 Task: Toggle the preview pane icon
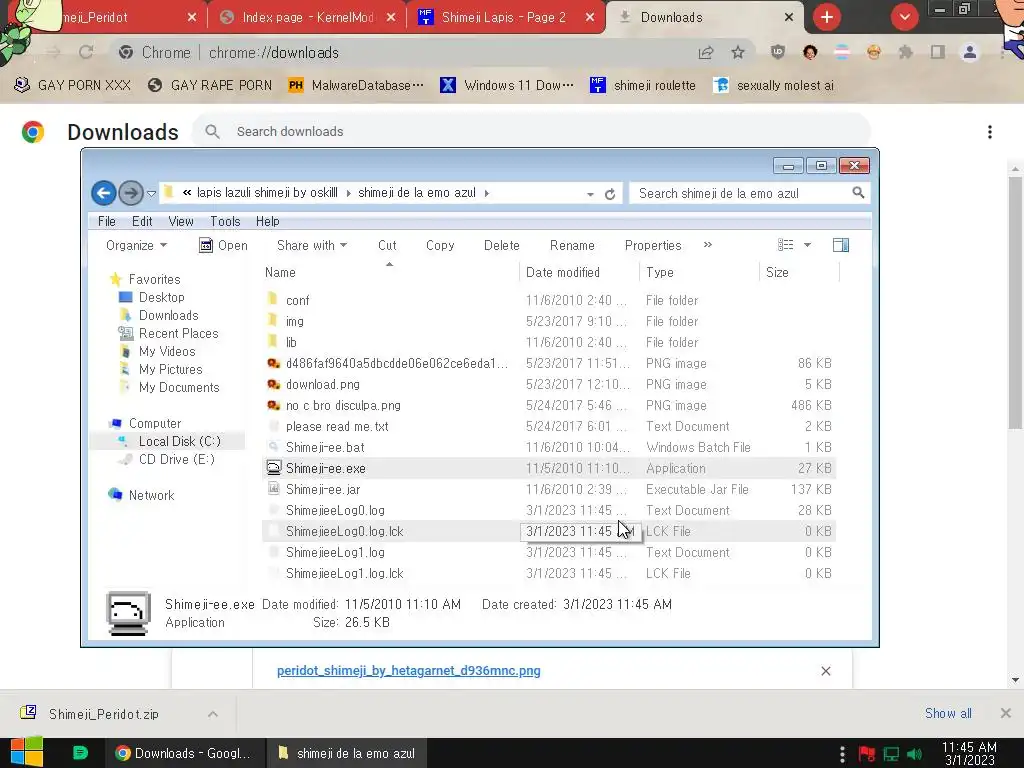click(x=841, y=245)
